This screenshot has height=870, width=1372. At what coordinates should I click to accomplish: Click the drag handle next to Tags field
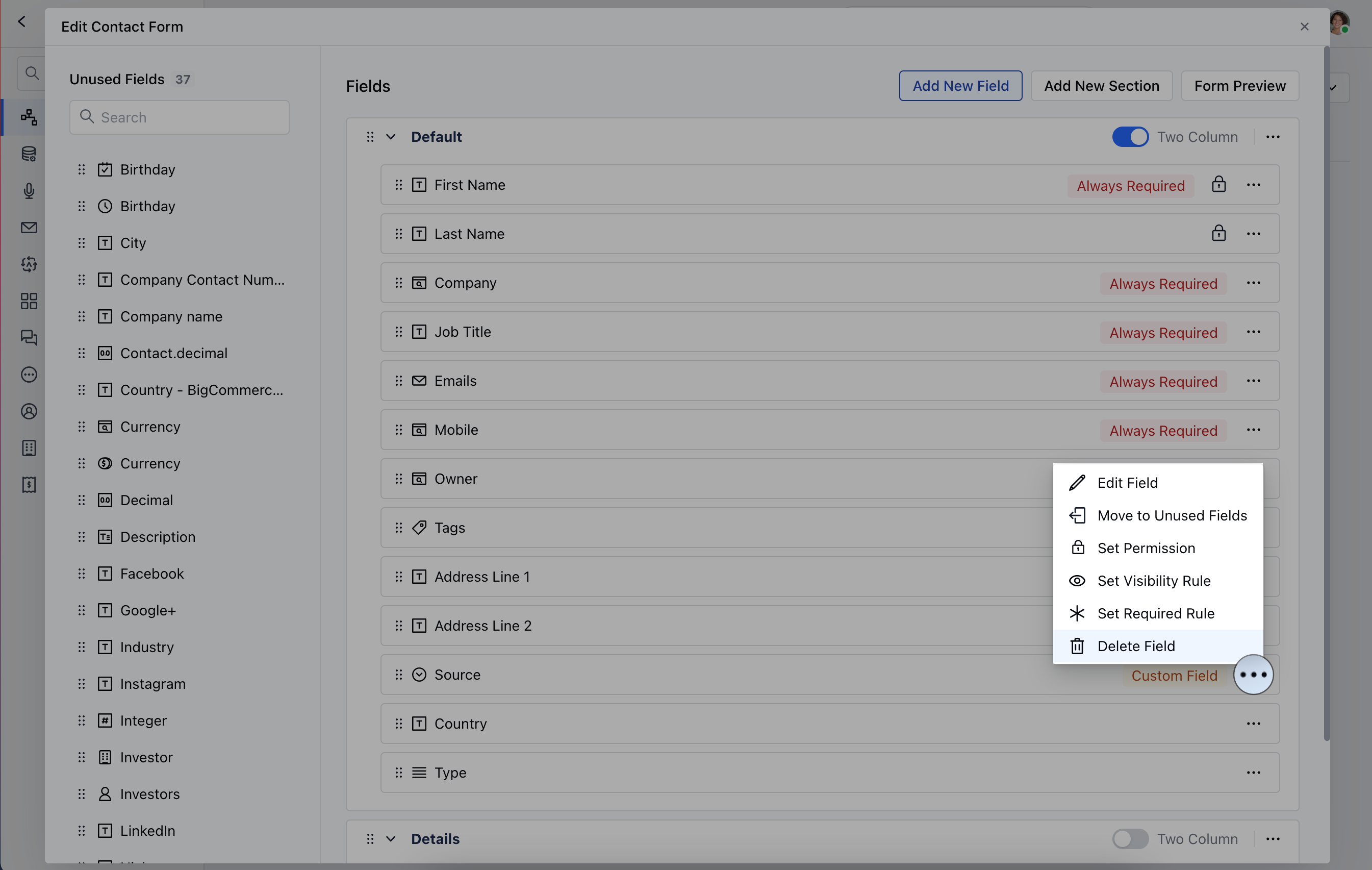tap(398, 528)
